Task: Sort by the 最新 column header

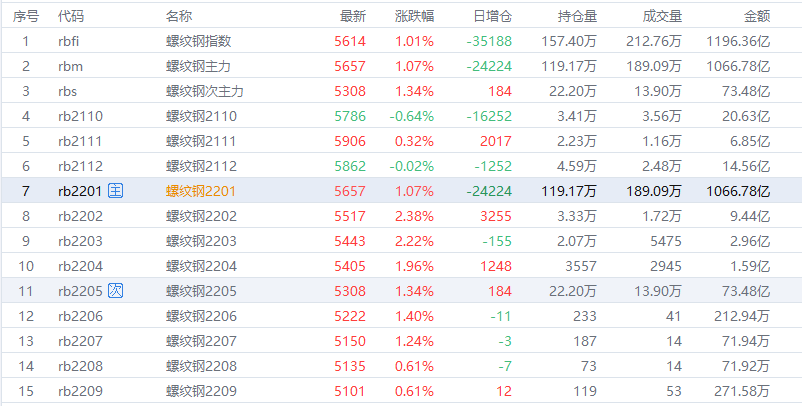Action: point(353,16)
